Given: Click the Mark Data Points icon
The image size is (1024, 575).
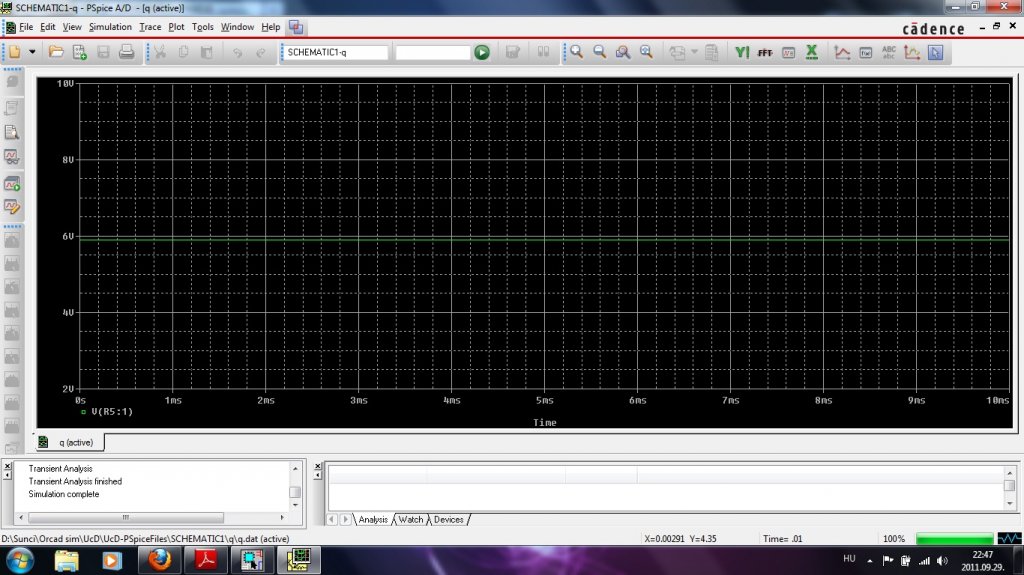Looking at the screenshot, I should pyautogui.click(x=912, y=52).
